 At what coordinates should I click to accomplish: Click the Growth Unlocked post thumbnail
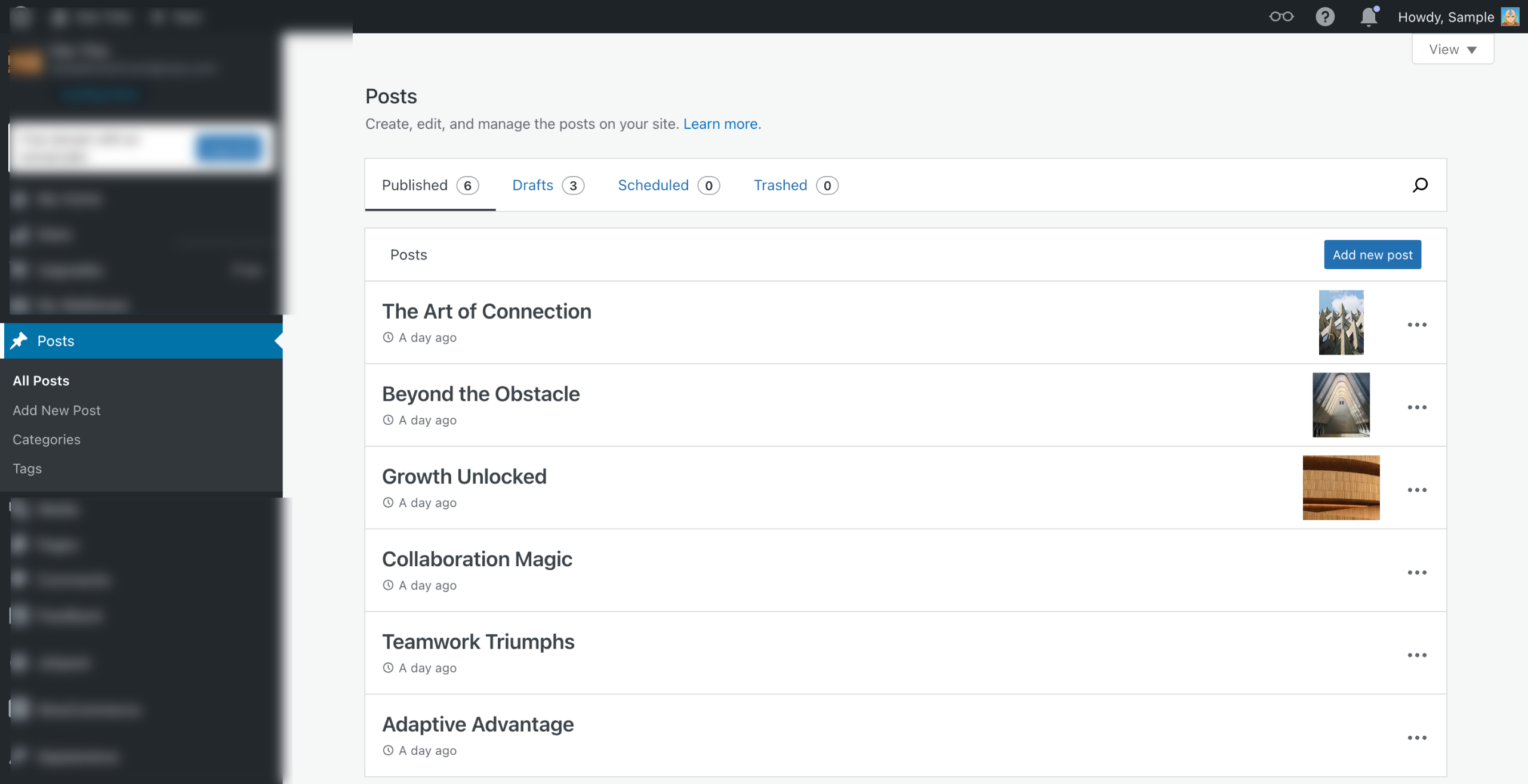coord(1341,487)
